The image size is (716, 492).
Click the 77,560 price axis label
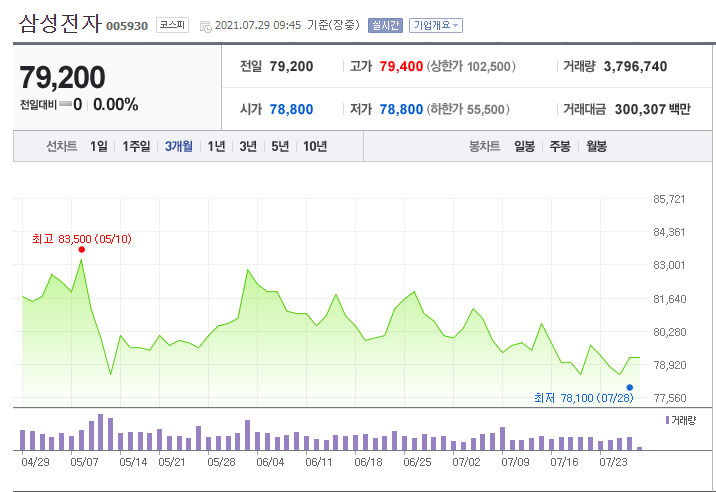pyautogui.click(x=670, y=398)
